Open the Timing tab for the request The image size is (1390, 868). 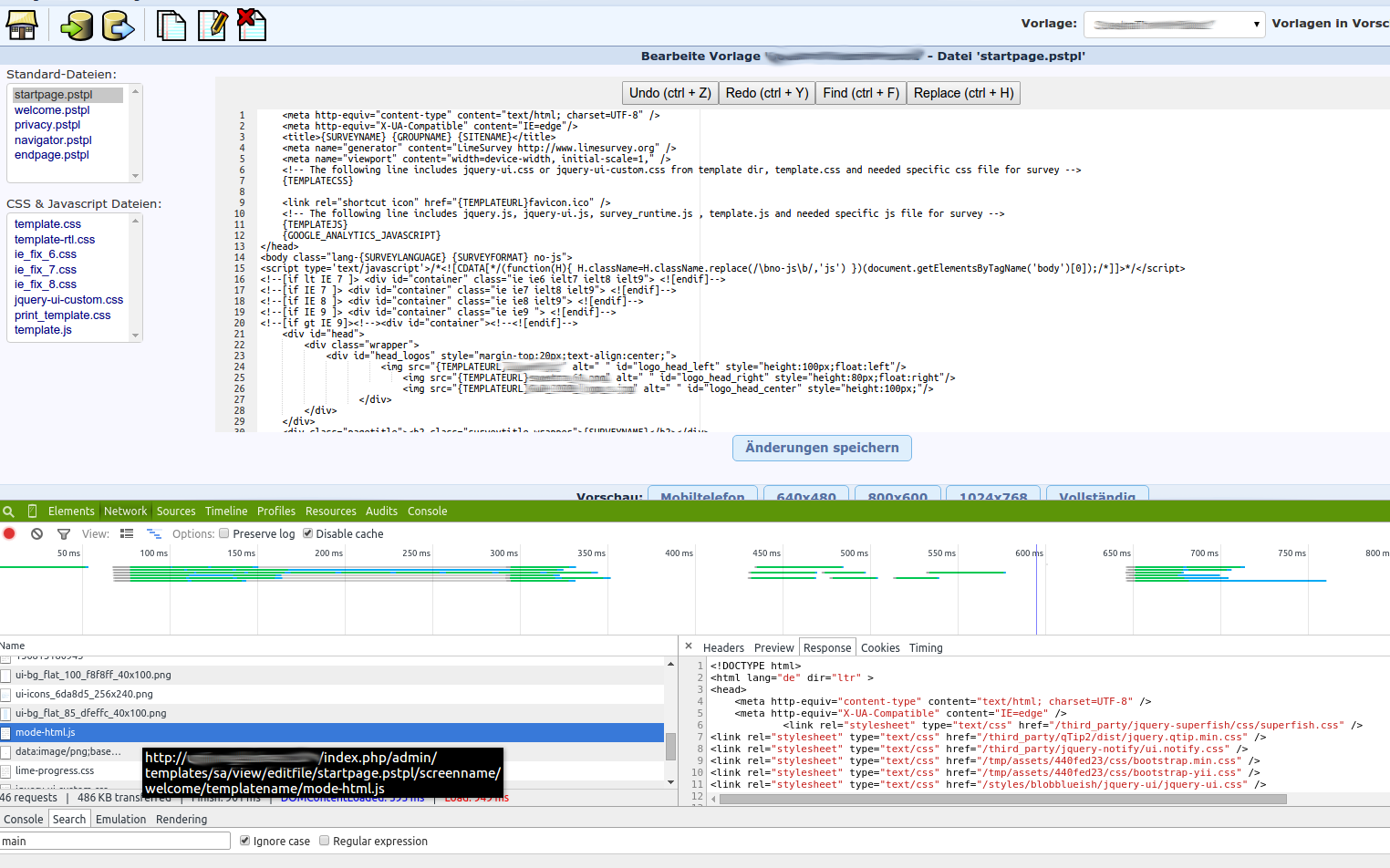click(x=926, y=648)
